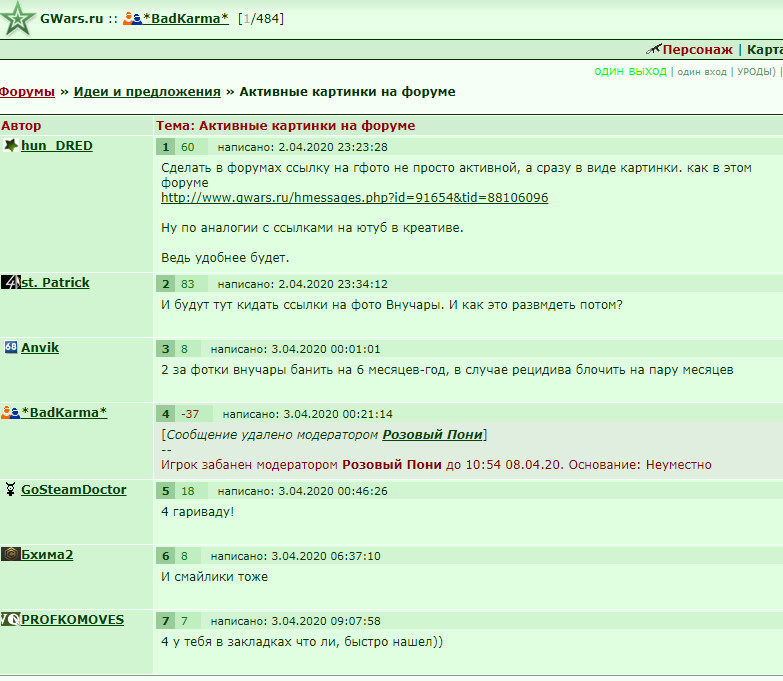
Task: Click the green star GWars logo
Action: click(x=18, y=19)
